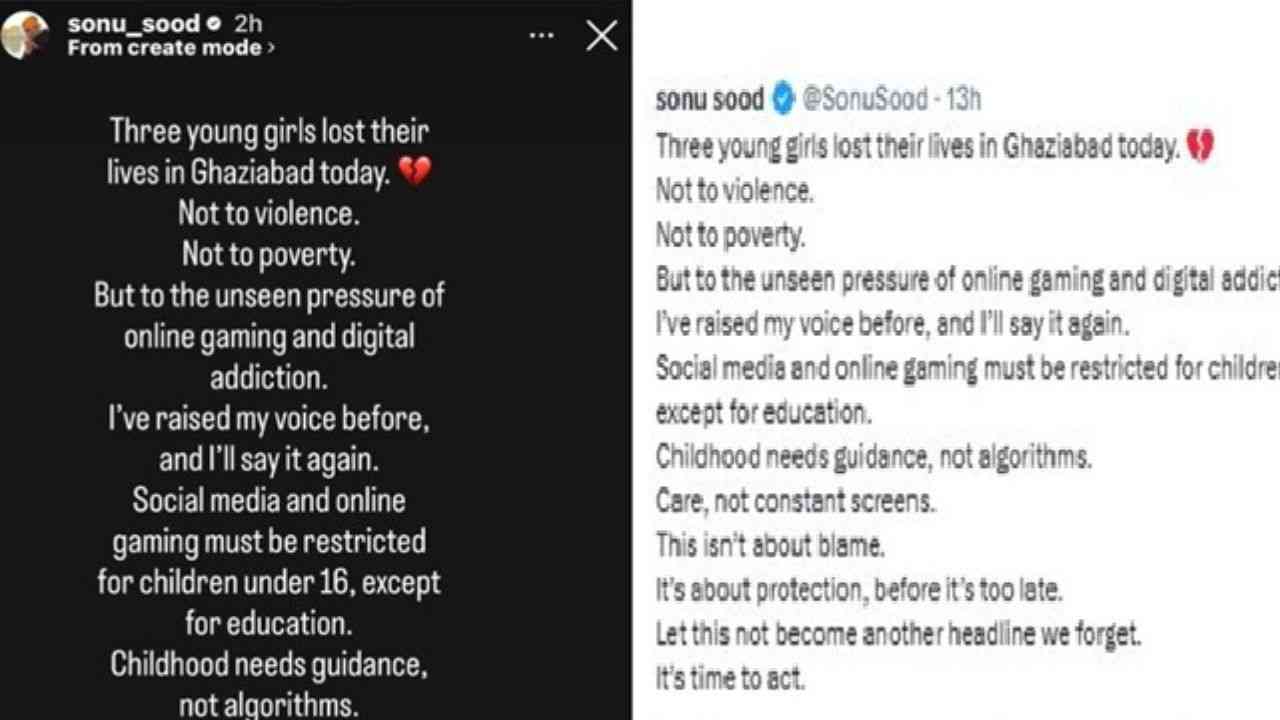The image size is (1280, 720).
Task: Click tweet line "Let this not become another headline"
Action: (898, 634)
